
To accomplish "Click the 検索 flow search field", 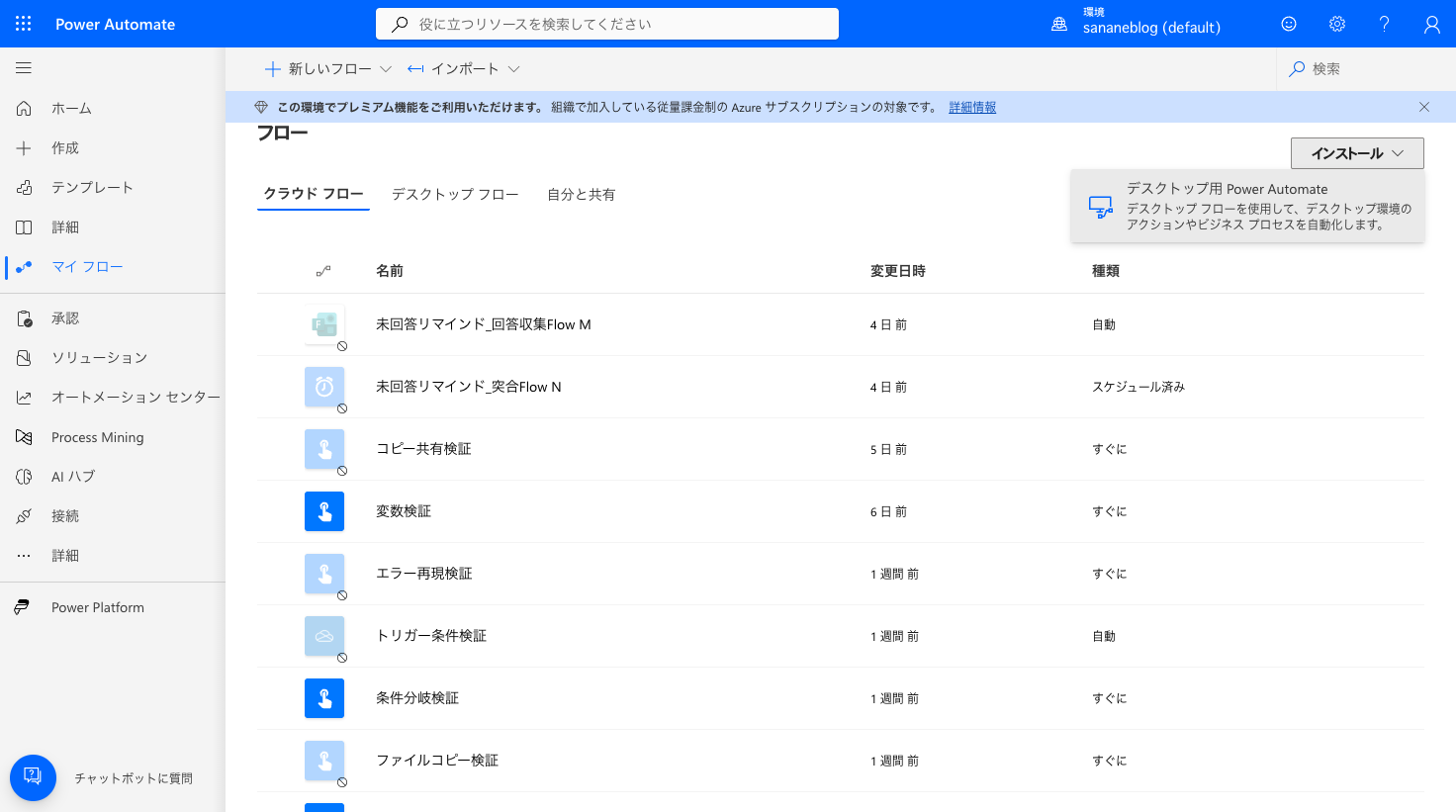I will pos(1366,69).
